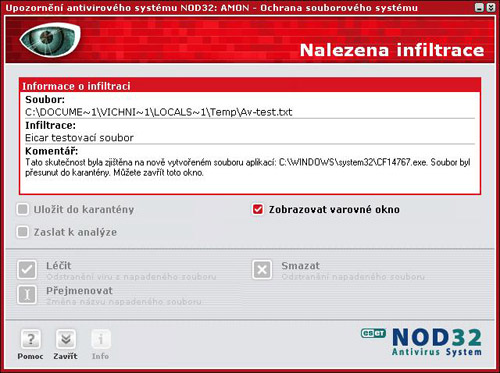The width and height of the screenshot is (500, 373).
Task: Click the Přejmenovat action label
Action: [x=79, y=291]
